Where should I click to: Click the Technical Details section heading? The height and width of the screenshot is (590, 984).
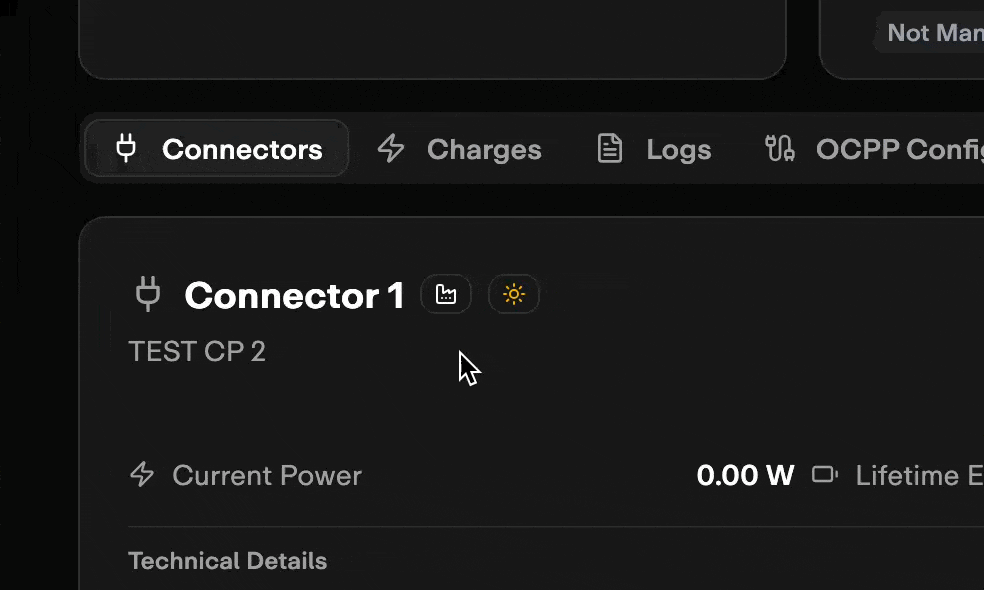click(228, 561)
